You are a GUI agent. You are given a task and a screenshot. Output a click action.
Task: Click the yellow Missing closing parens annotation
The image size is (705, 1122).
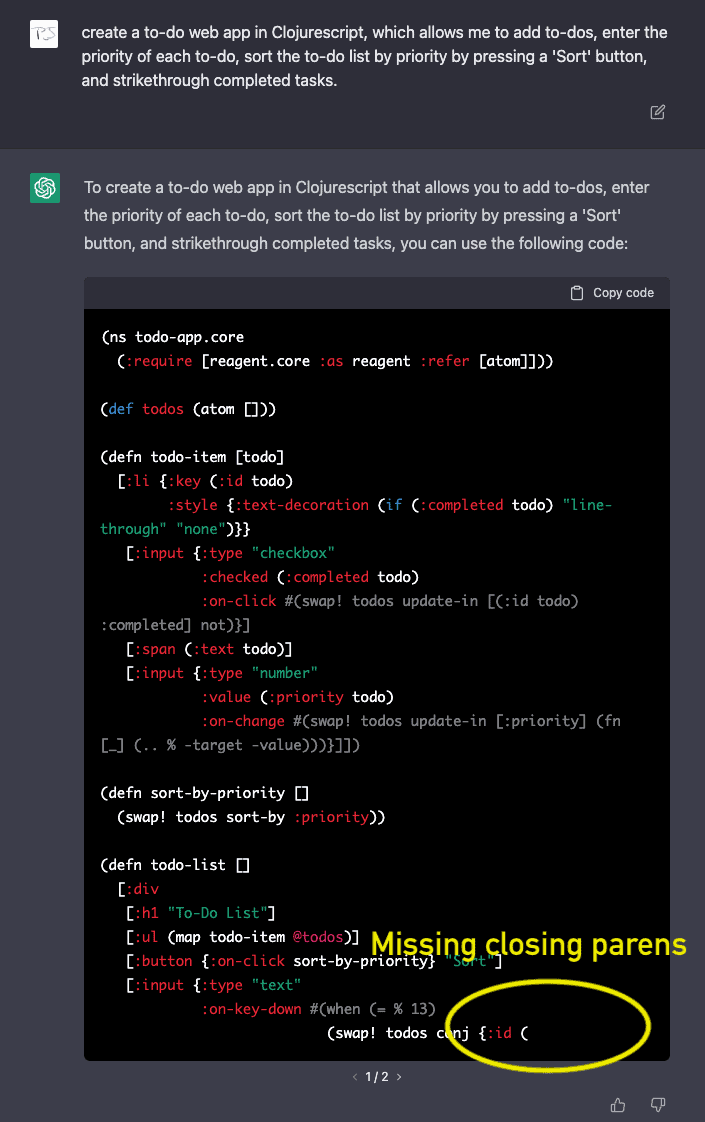[528, 945]
